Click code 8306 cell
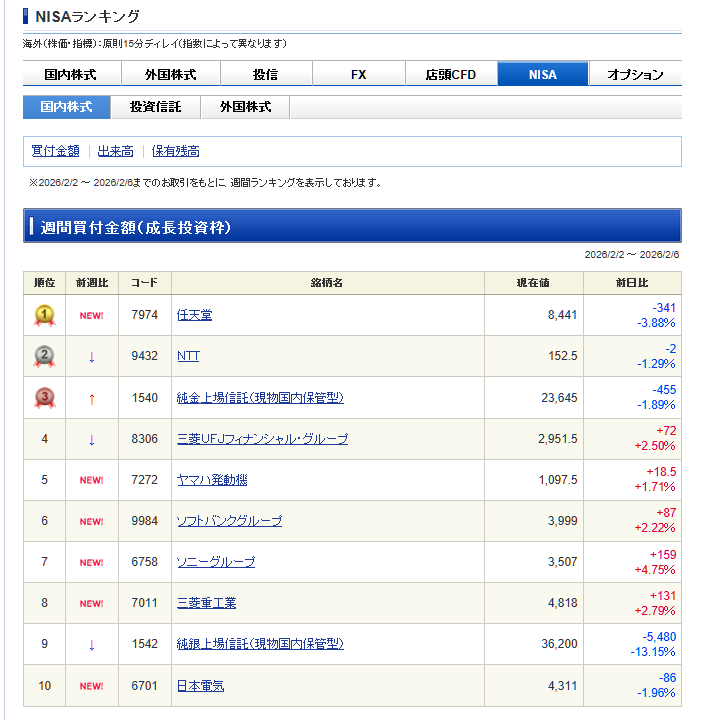 click(x=145, y=439)
